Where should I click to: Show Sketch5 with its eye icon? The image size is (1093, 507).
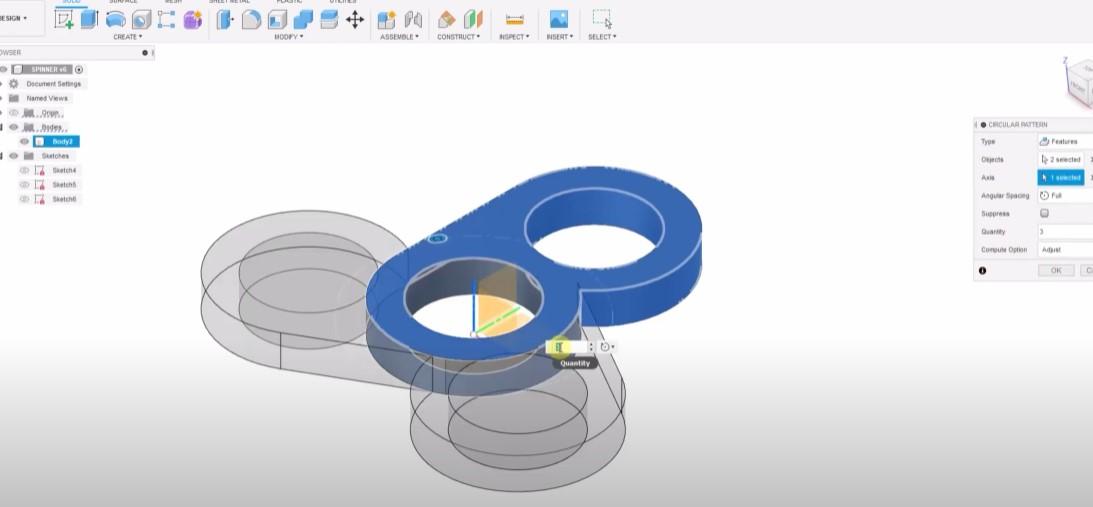coord(24,185)
